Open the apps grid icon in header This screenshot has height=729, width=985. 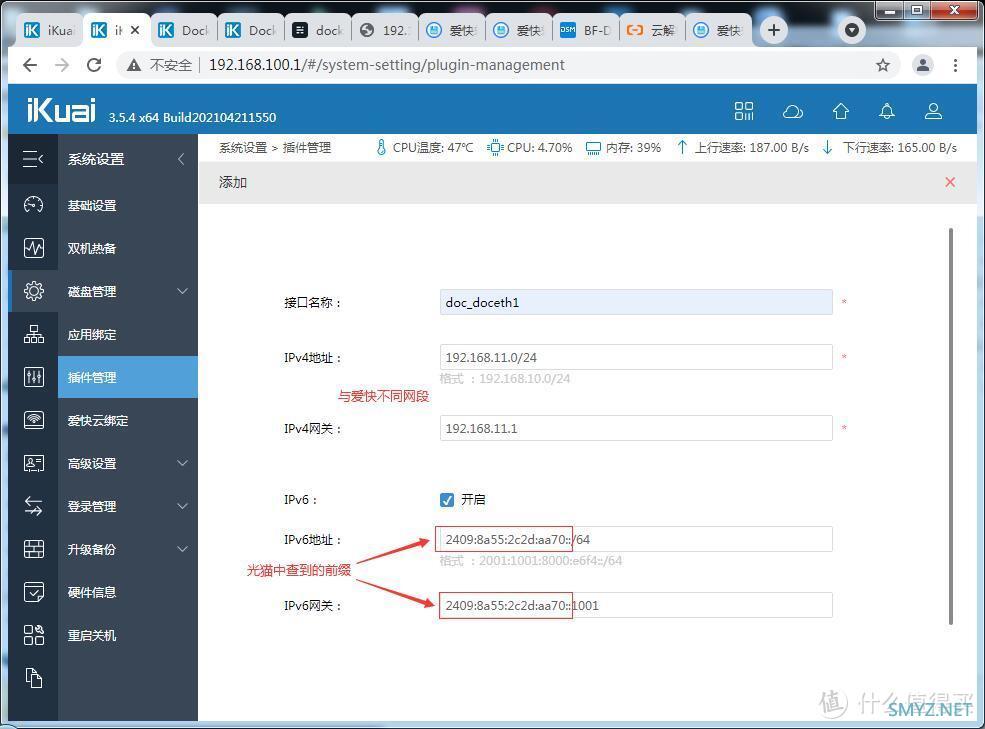pos(744,111)
